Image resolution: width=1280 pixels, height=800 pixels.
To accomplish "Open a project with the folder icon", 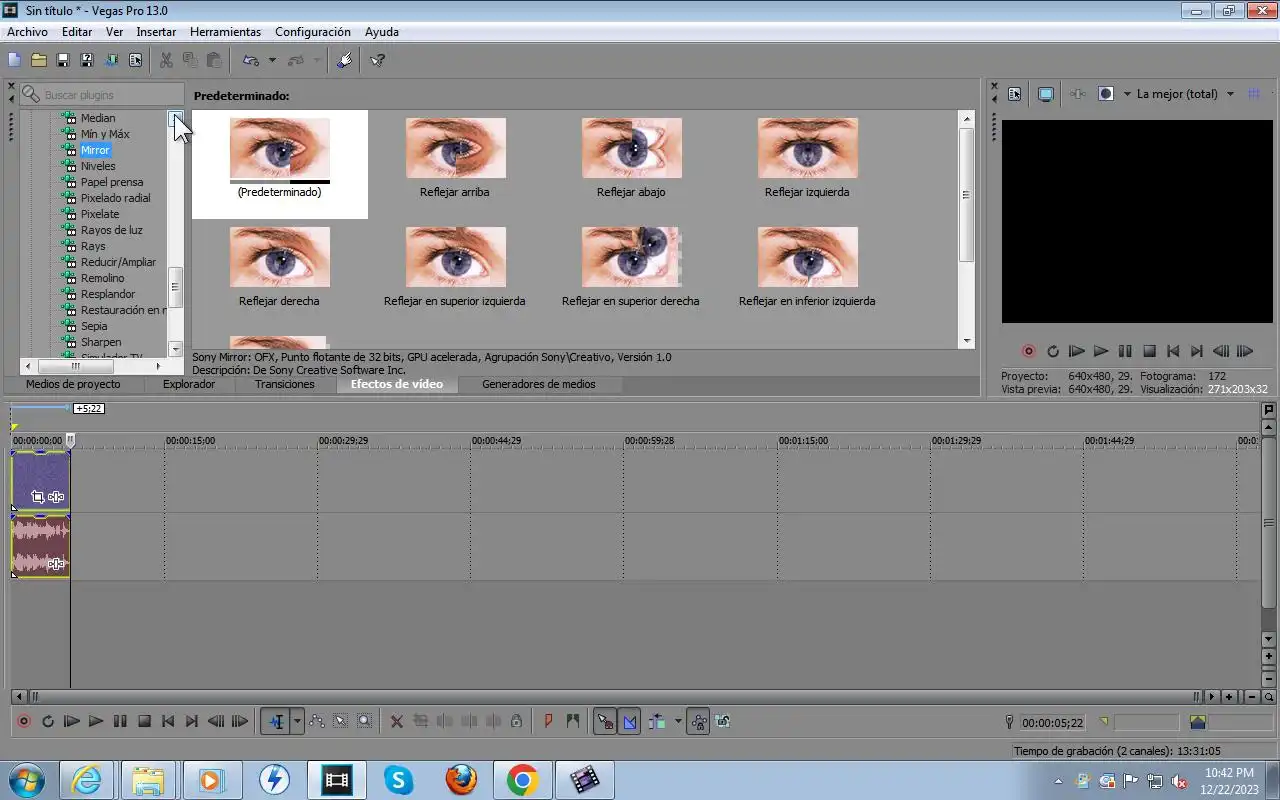I will point(38,60).
